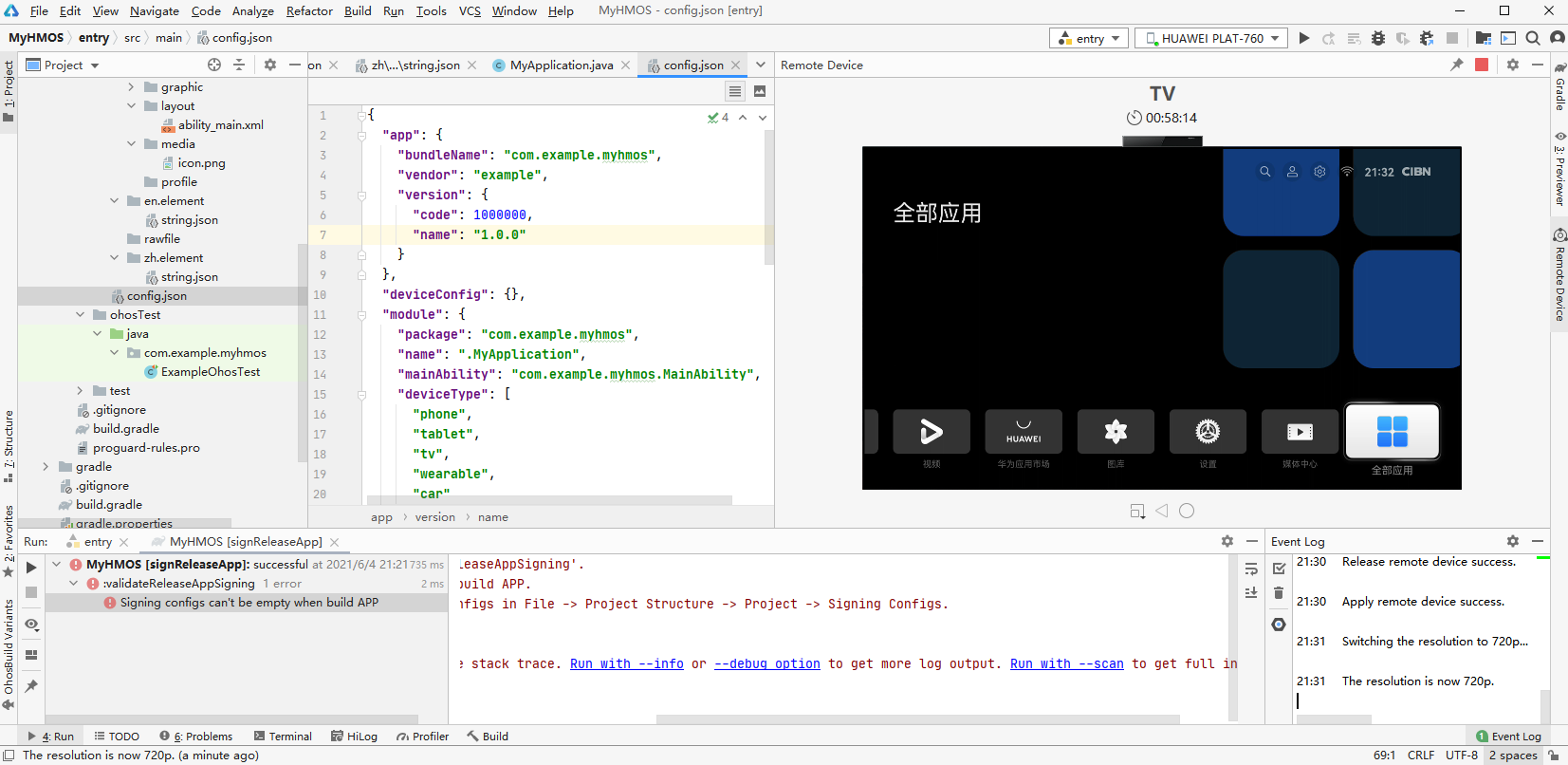This screenshot has width=1568, height=765.
Task: Open the HUAWEI PLAT-760 device dropdown
Action: tap(1212, 38)
